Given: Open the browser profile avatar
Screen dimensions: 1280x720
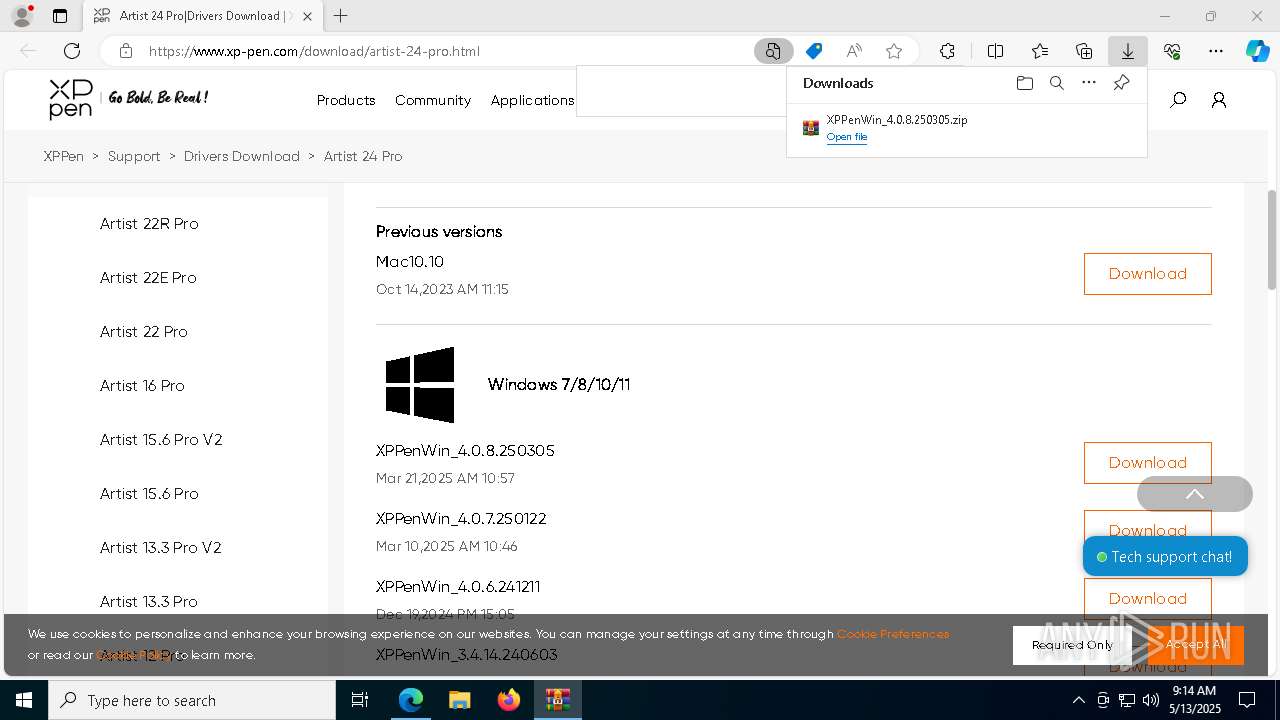Looking at the screenshot, I should (x=22, y=16).
